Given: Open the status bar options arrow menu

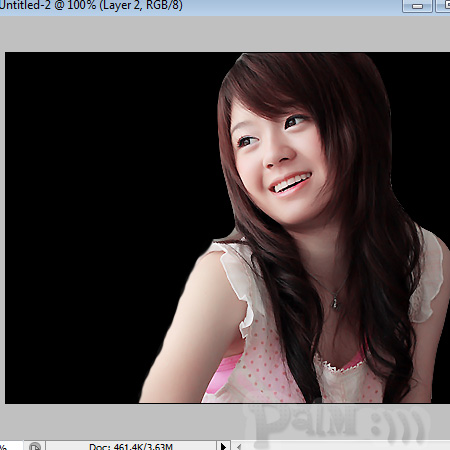Looking at the screenshot, I should pyautogui.click(x=223, y=446).
